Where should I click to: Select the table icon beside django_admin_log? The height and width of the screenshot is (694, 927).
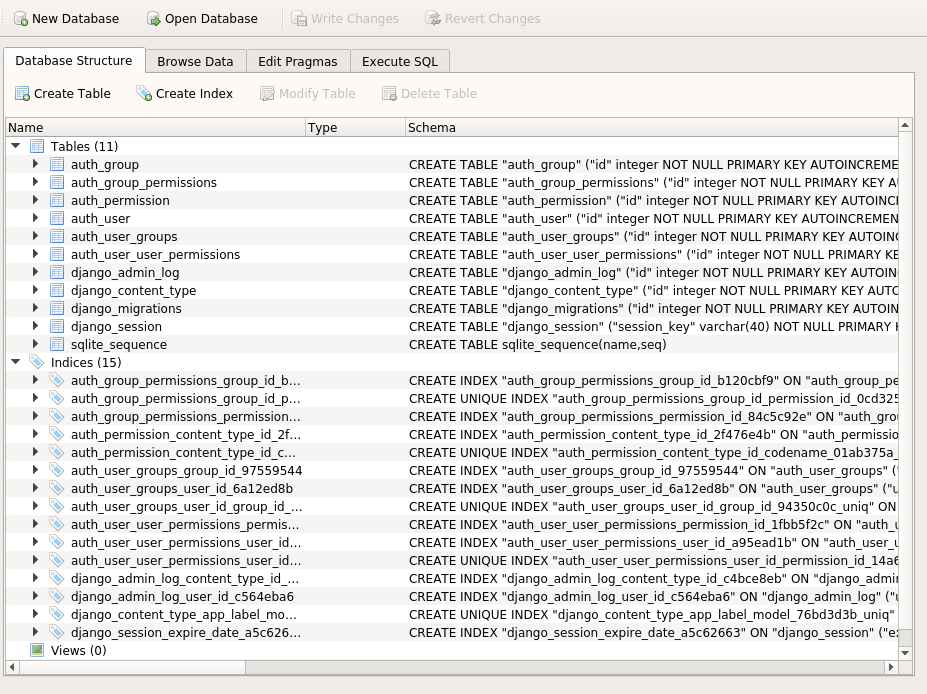[x=57, y=273]
